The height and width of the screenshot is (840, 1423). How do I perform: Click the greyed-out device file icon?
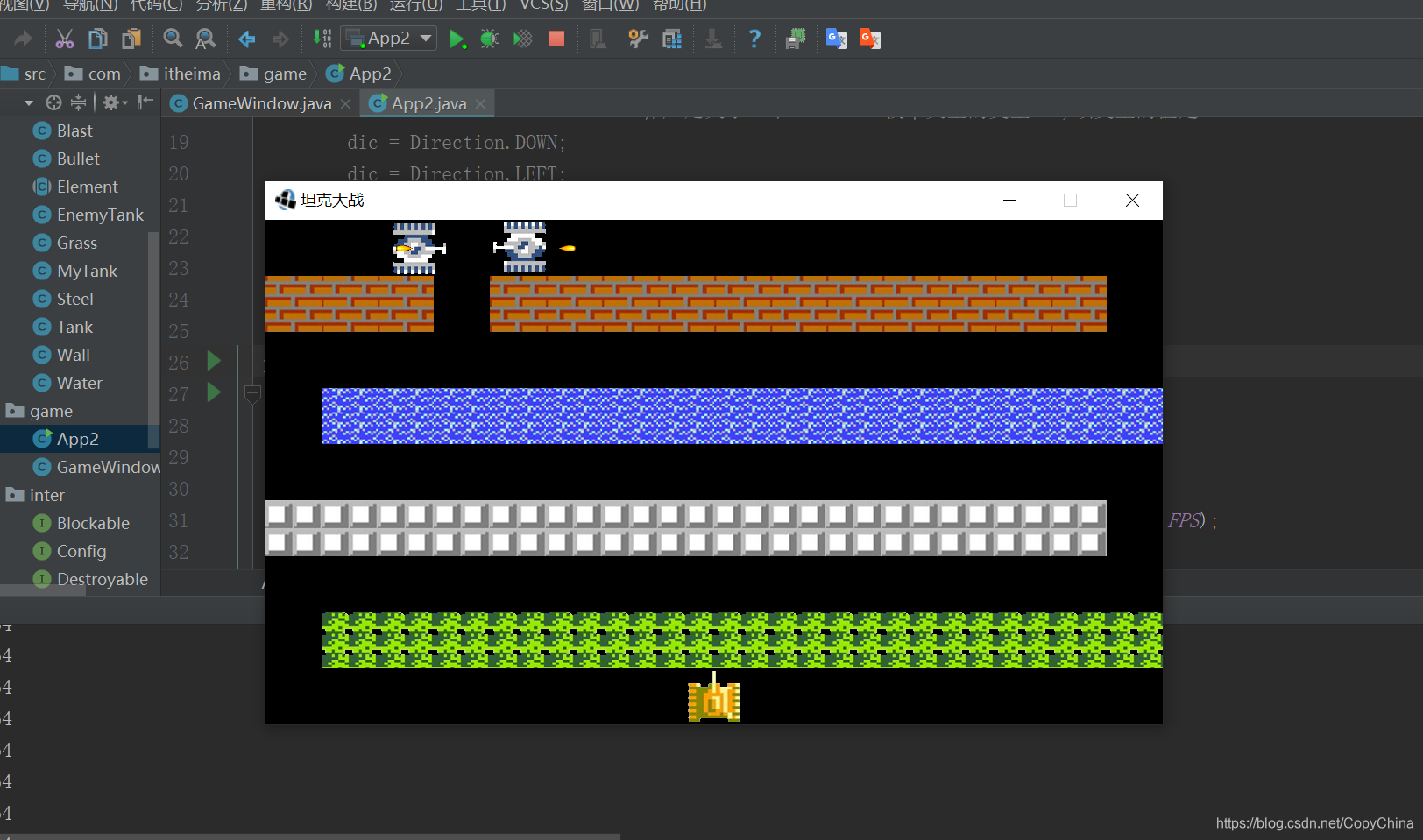(598, 39)
